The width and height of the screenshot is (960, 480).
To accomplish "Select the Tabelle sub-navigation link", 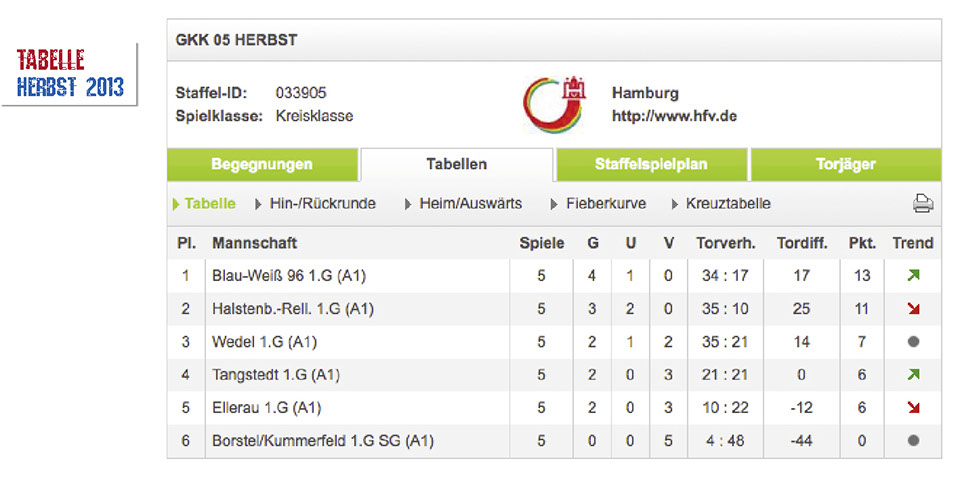I will (210, 204).
